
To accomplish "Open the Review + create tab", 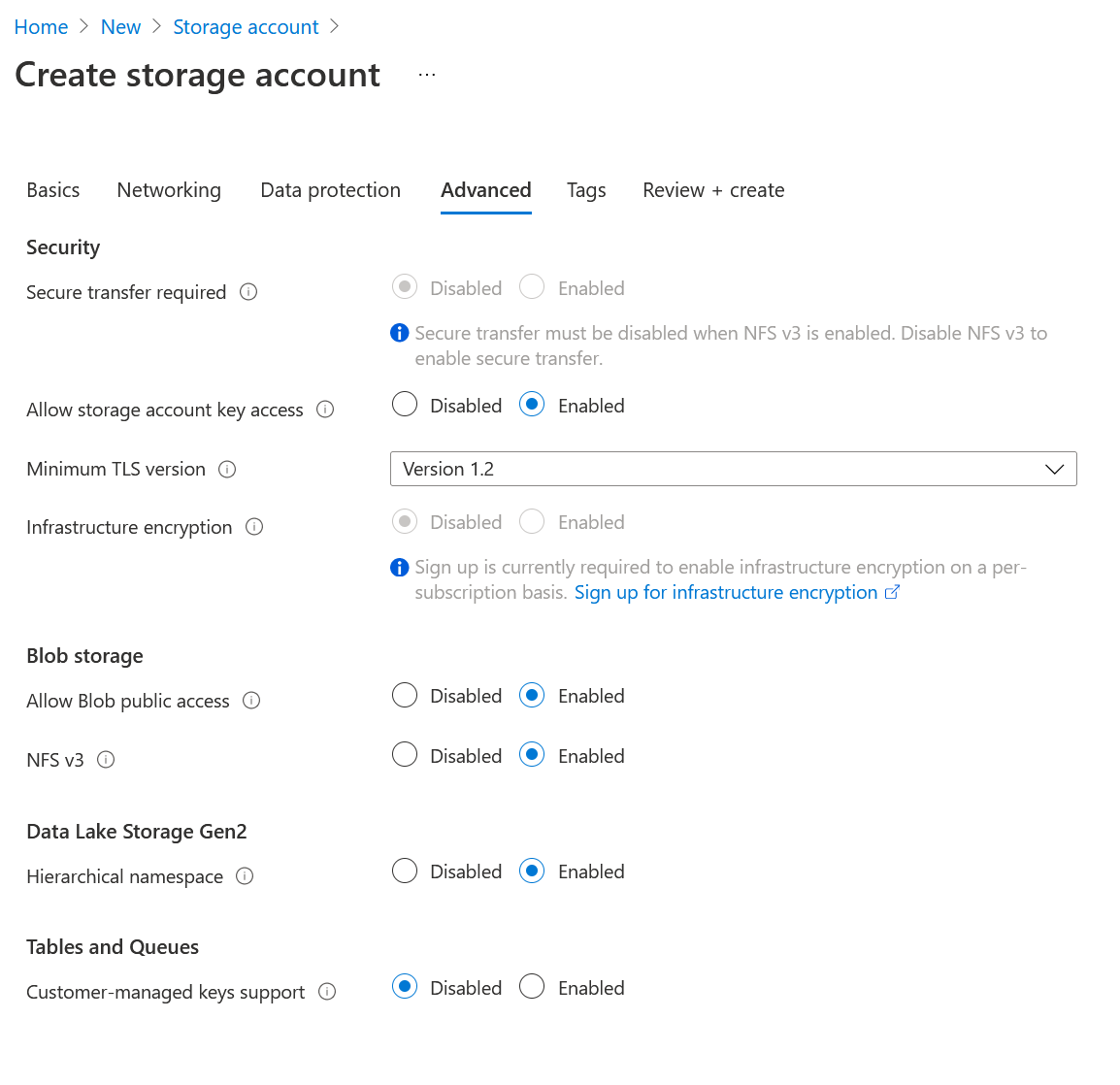I will pyautogui.click(x=713, y=190).
